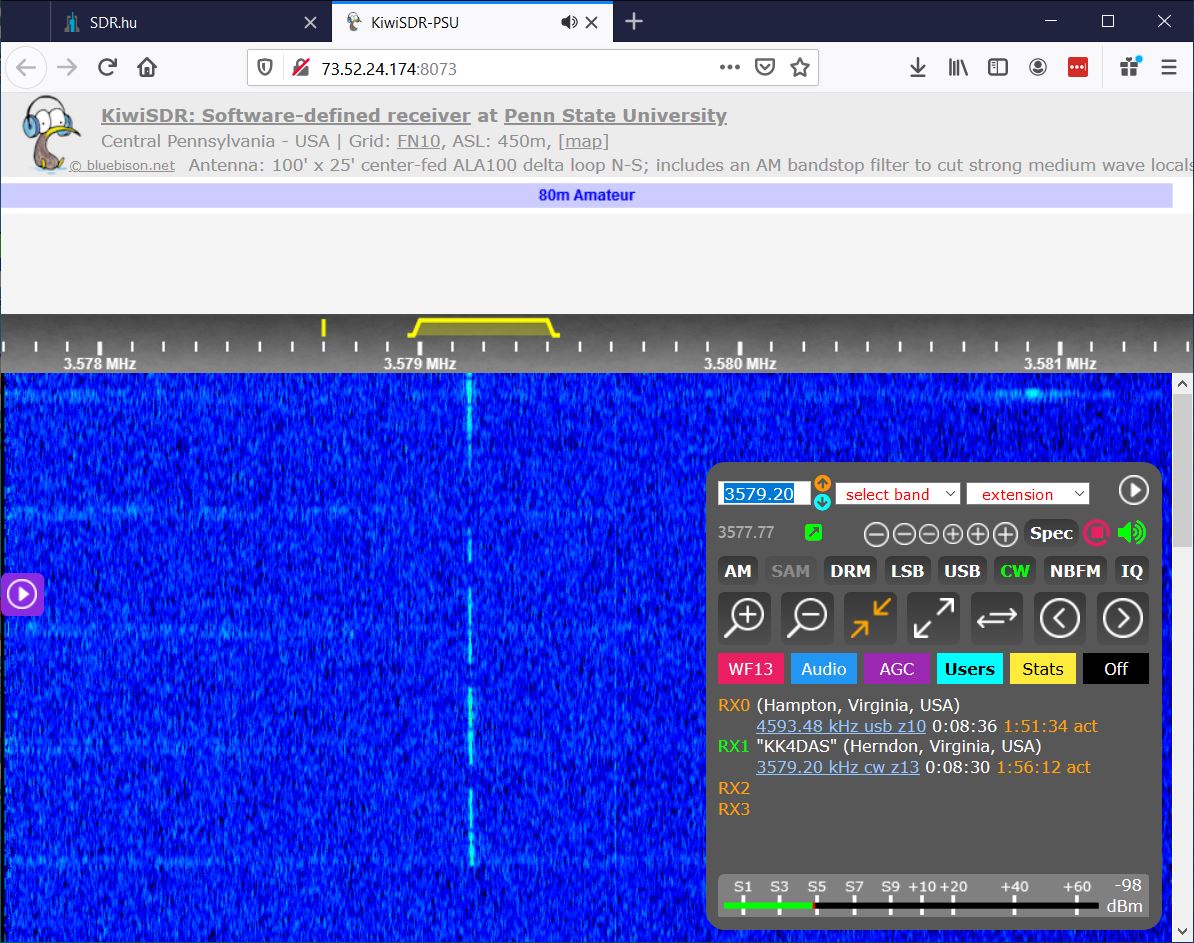
Task: Toggle the Spec spectrum display
Action: 1051,533
